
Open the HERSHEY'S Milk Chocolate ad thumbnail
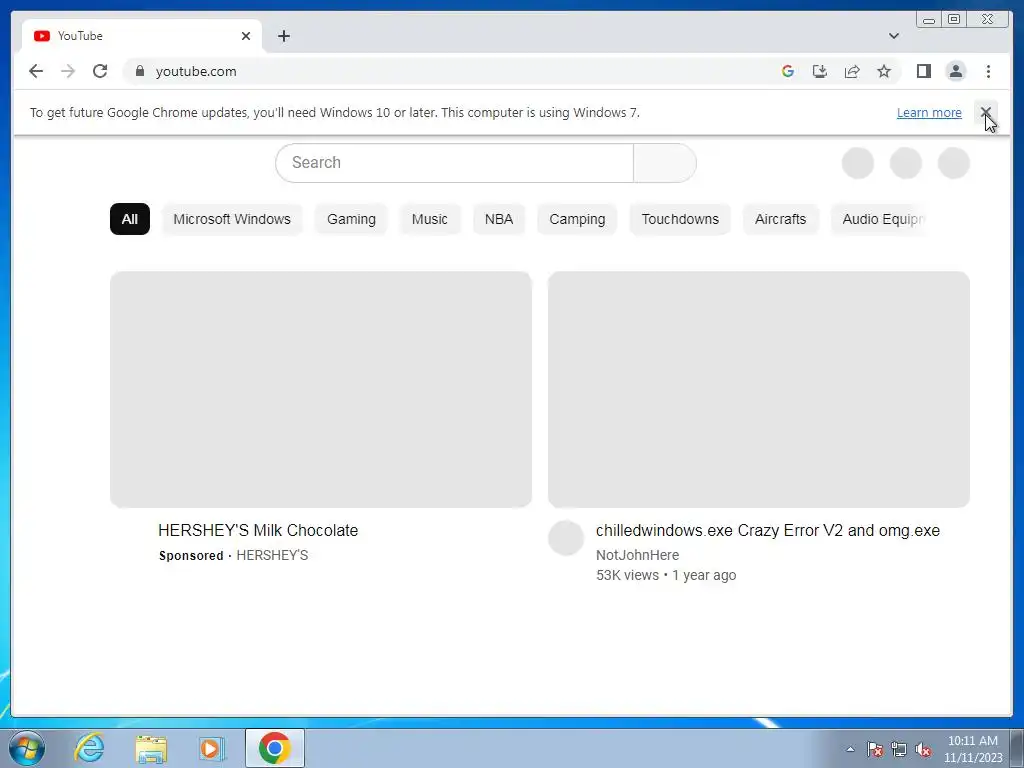321,389
